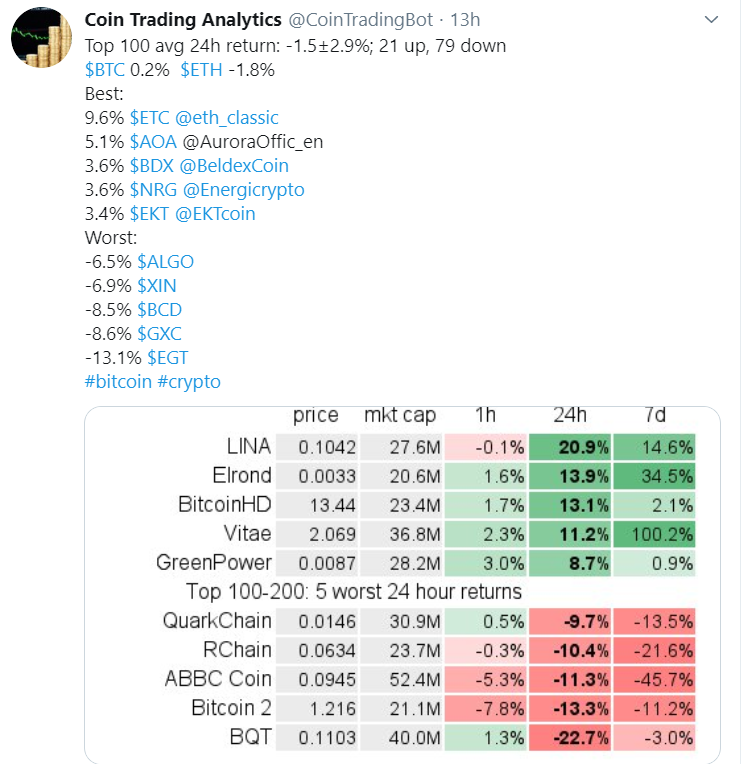Open the attached returns table image
The height and width of the screenshot is (764, 741).
pos(402,580)
